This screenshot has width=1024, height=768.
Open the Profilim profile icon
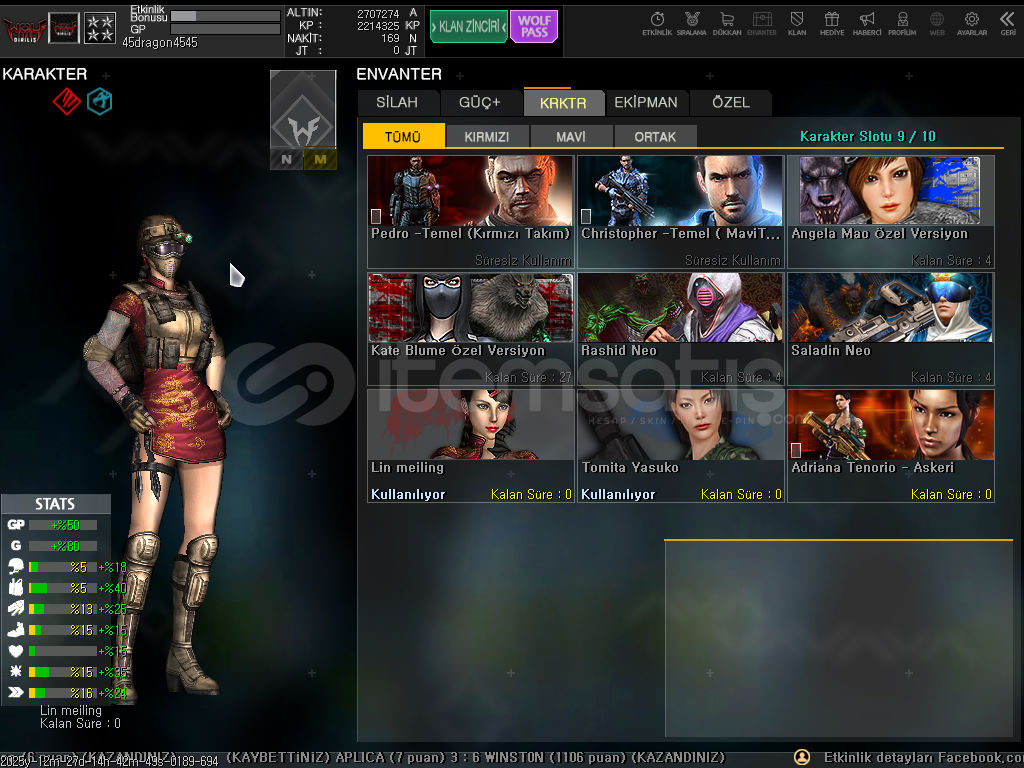(902, 24)
